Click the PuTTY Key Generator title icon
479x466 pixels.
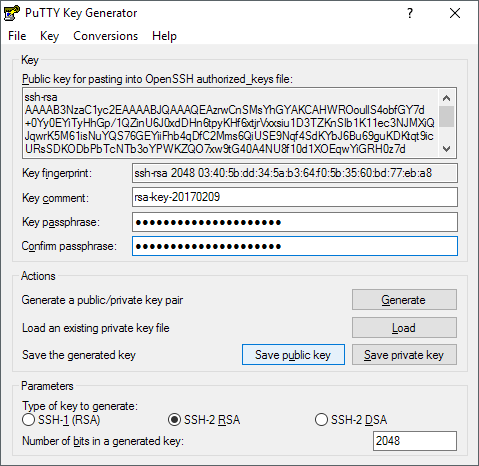point(12,13)
